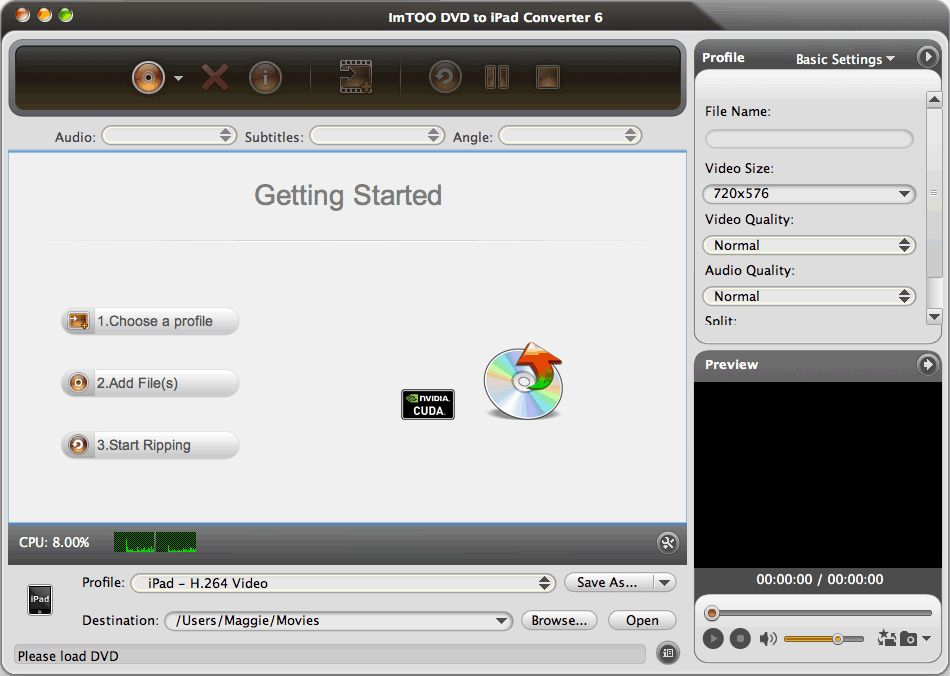
Task: Click the CPU usage graph
Action: click(x=155, y=542)
